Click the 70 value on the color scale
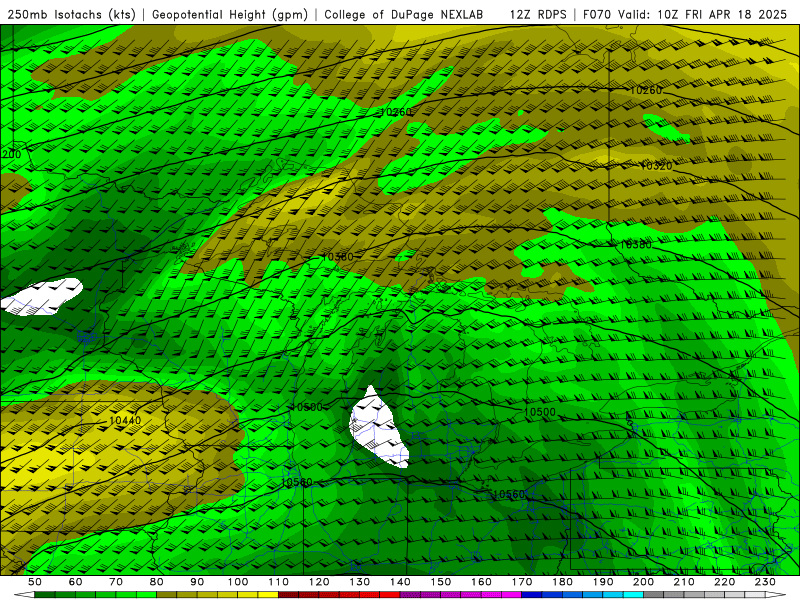 point(116,582)
